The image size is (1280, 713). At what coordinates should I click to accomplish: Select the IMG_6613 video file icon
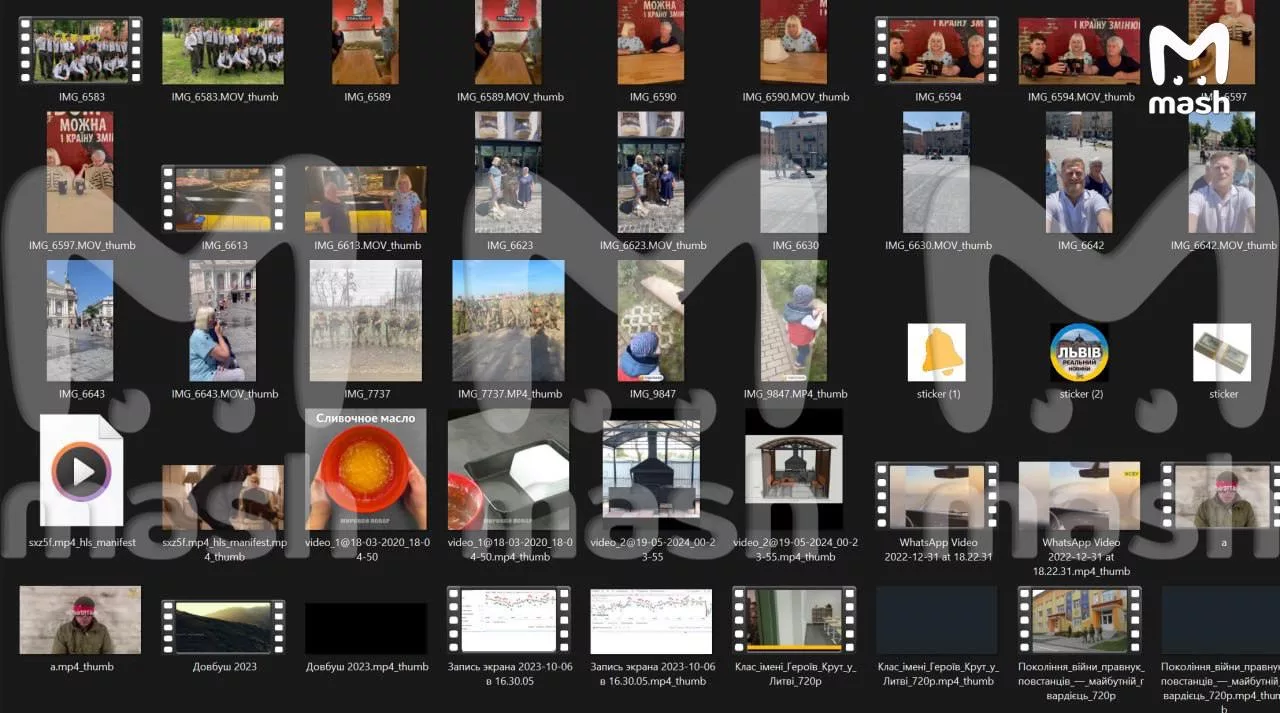tap(224, 199)
